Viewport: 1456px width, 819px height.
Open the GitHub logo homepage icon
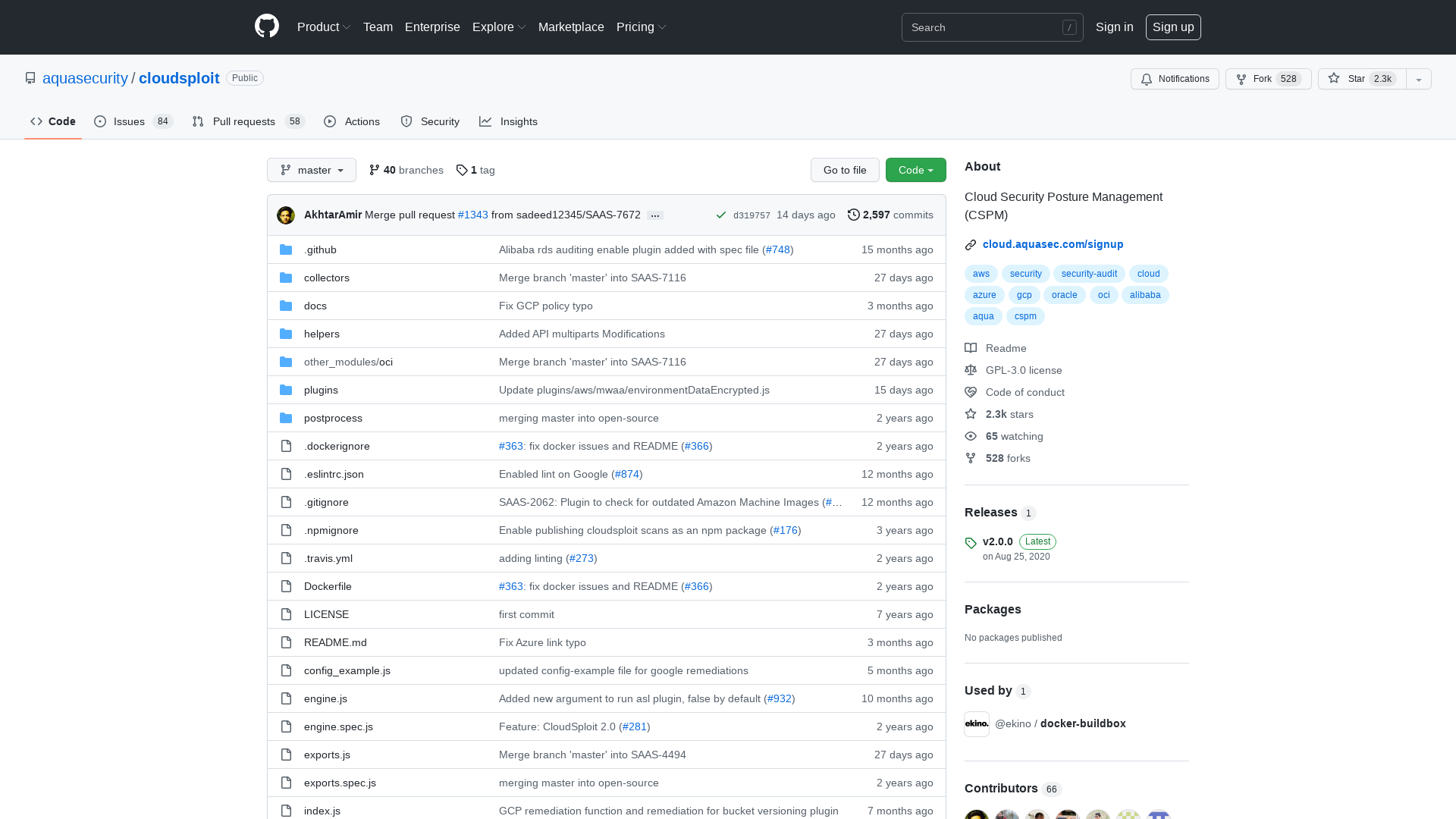pyautogui.click(x=267, y=27)
